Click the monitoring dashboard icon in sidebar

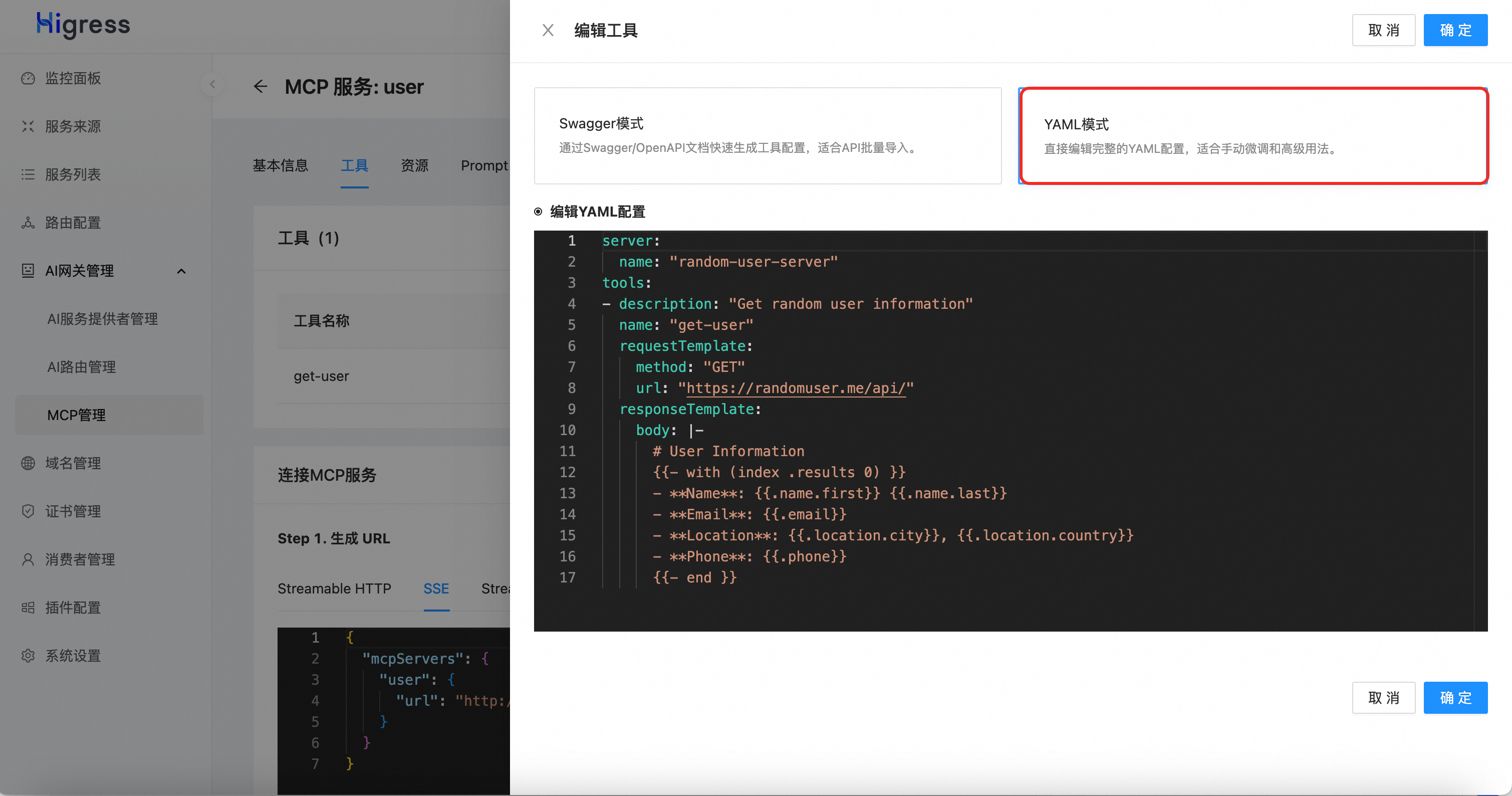pyautogui.click(x=28, y=78)
